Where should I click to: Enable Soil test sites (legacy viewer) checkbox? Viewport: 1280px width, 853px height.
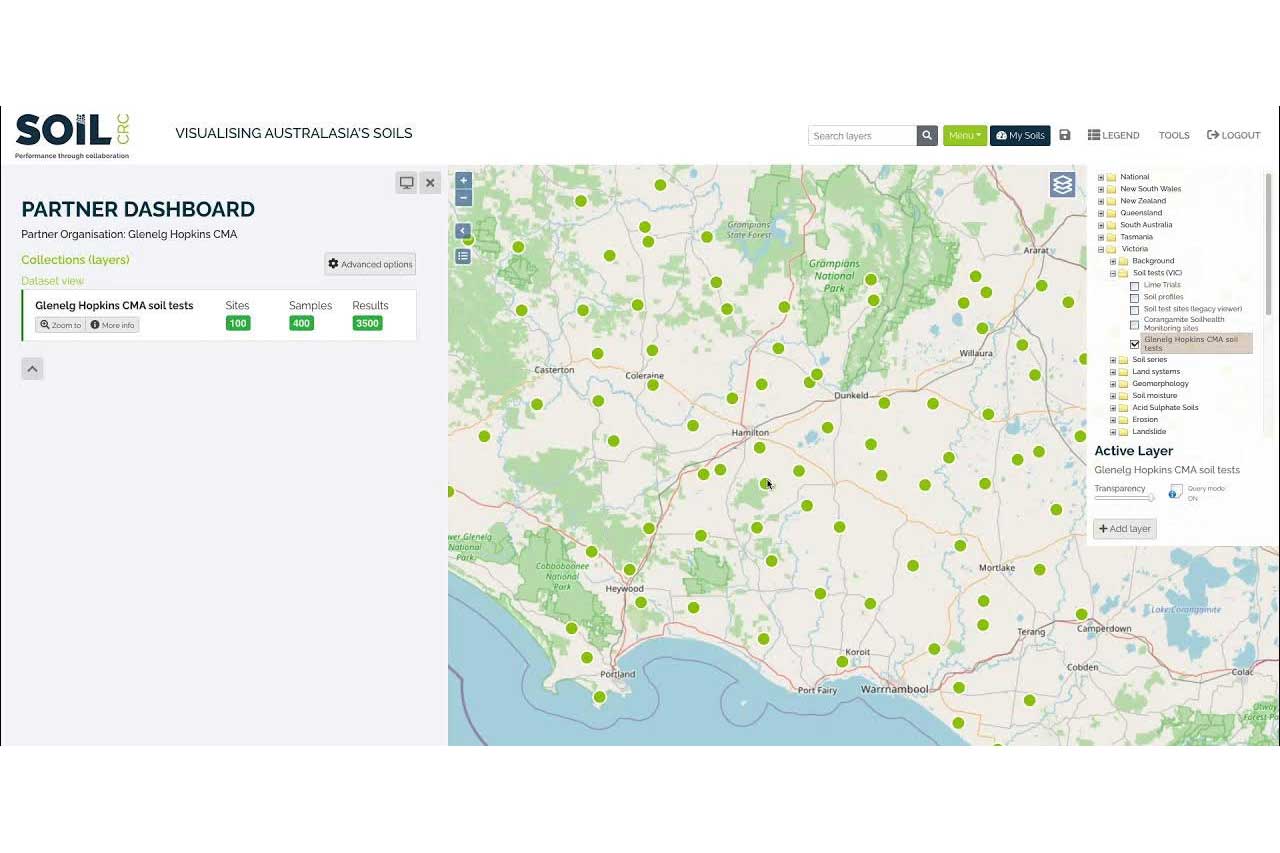(1134, 310)
